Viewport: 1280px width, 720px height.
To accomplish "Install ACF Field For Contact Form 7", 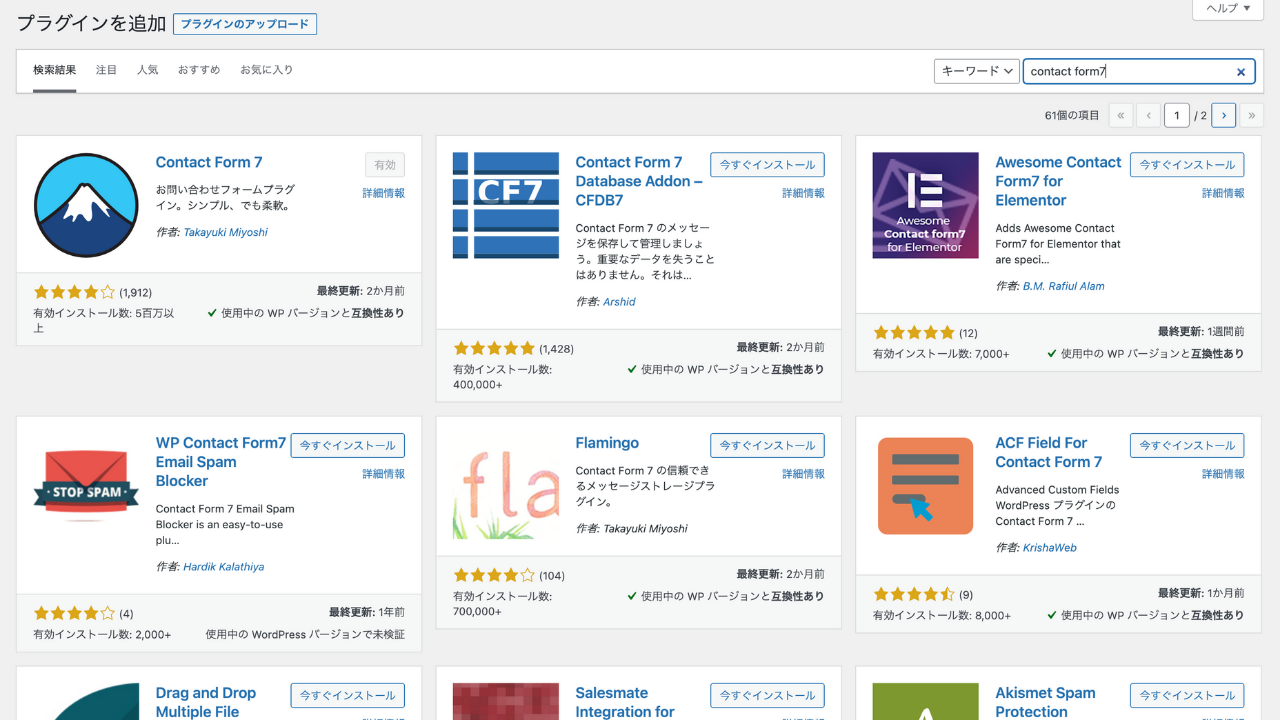I will pyautogui.click(x=1187, y=446).
